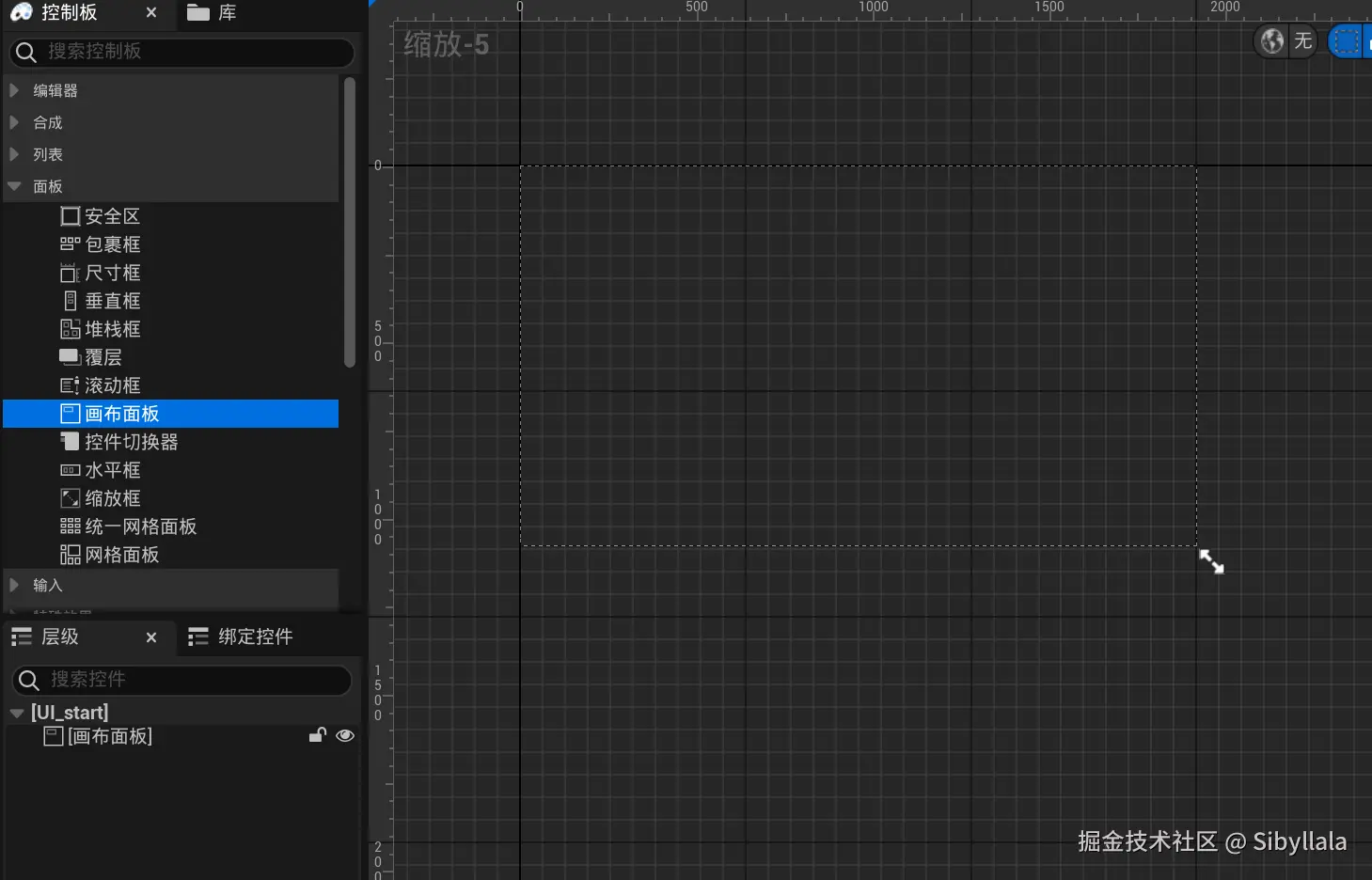1372x880 pixels.
Task: Click the canvas resize handle arrows
Action: click(1212, 562)
